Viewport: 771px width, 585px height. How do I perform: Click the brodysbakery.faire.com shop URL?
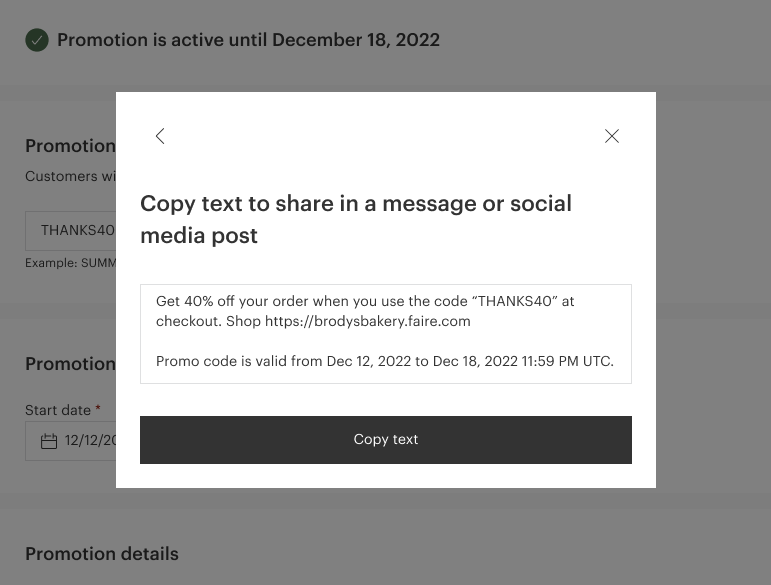(367, 321)
